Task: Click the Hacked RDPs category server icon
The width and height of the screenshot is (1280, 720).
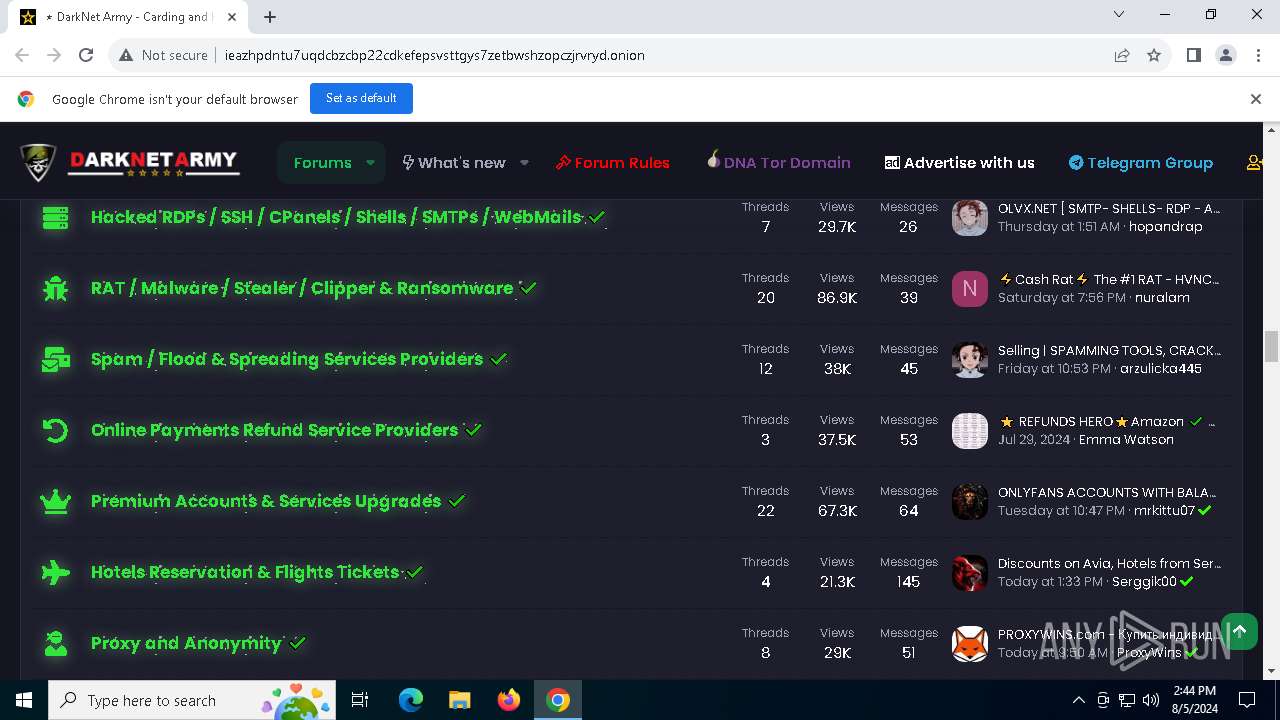Action: [55, 217]
